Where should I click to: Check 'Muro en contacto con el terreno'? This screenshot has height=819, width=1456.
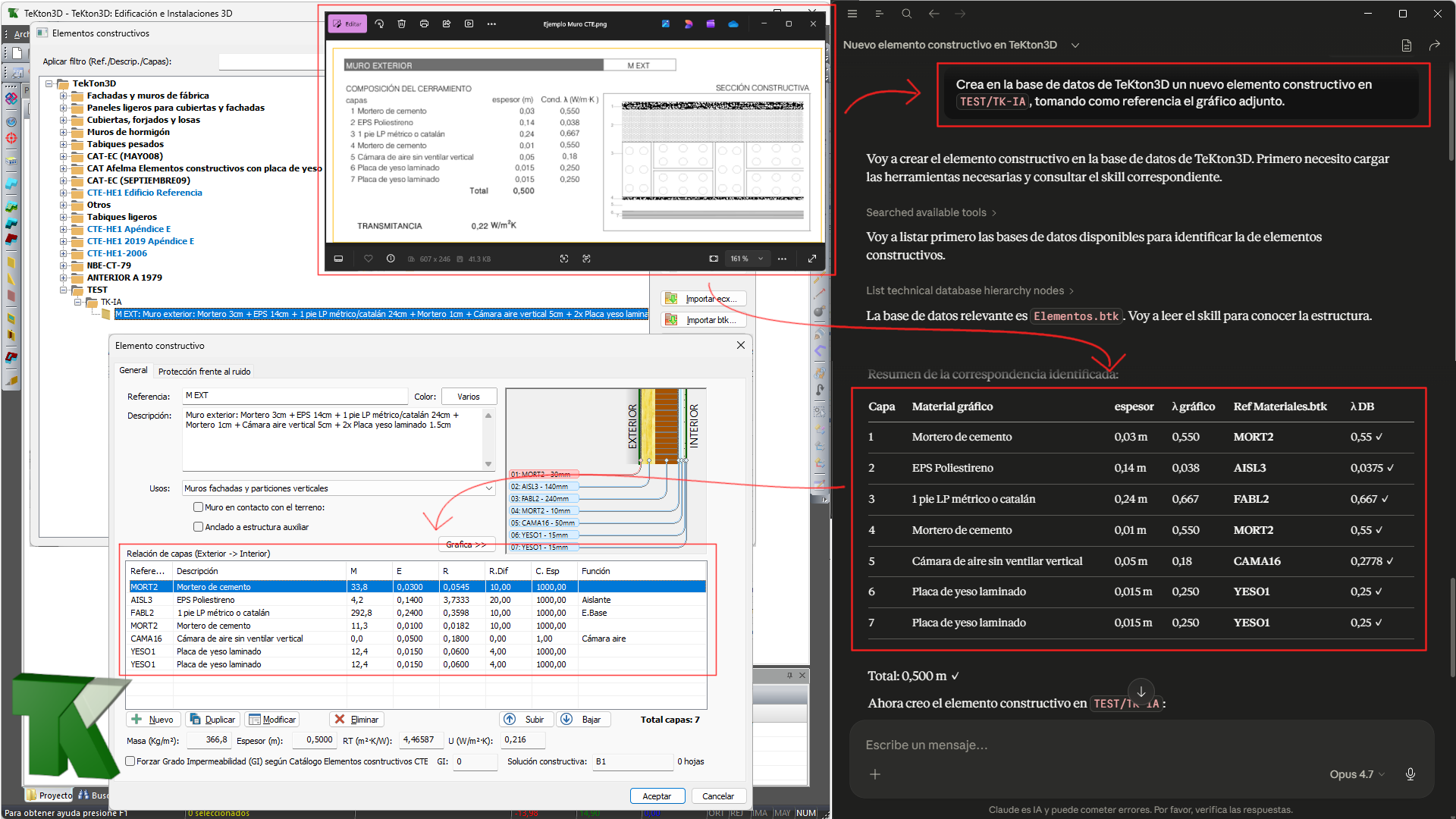(199, 507)
